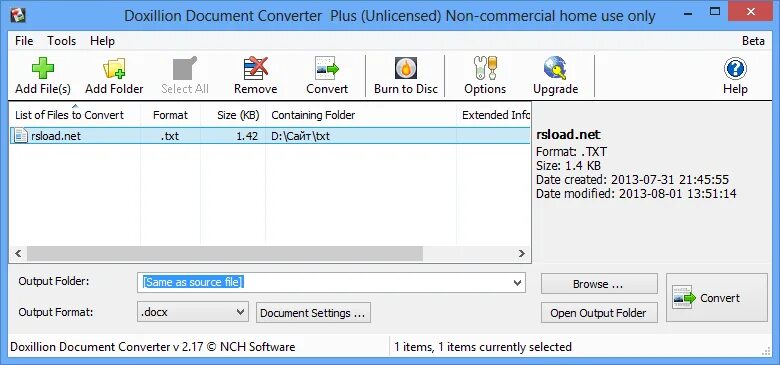Screen dimensions: 780x365
Task: Click the Browse ... button
Action: (599, 284)
